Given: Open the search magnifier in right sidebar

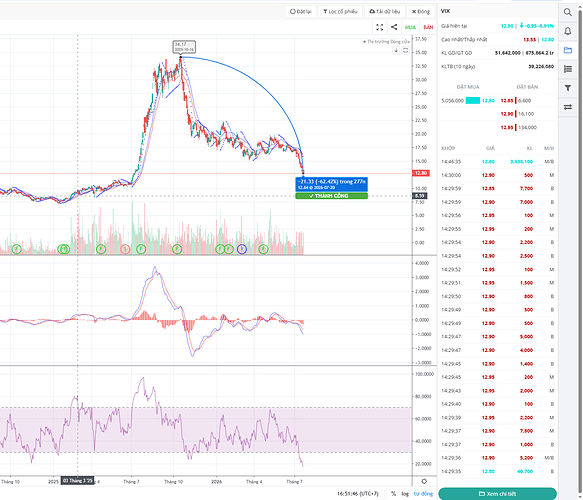Looking at the screenshot, I should [567, 12].
